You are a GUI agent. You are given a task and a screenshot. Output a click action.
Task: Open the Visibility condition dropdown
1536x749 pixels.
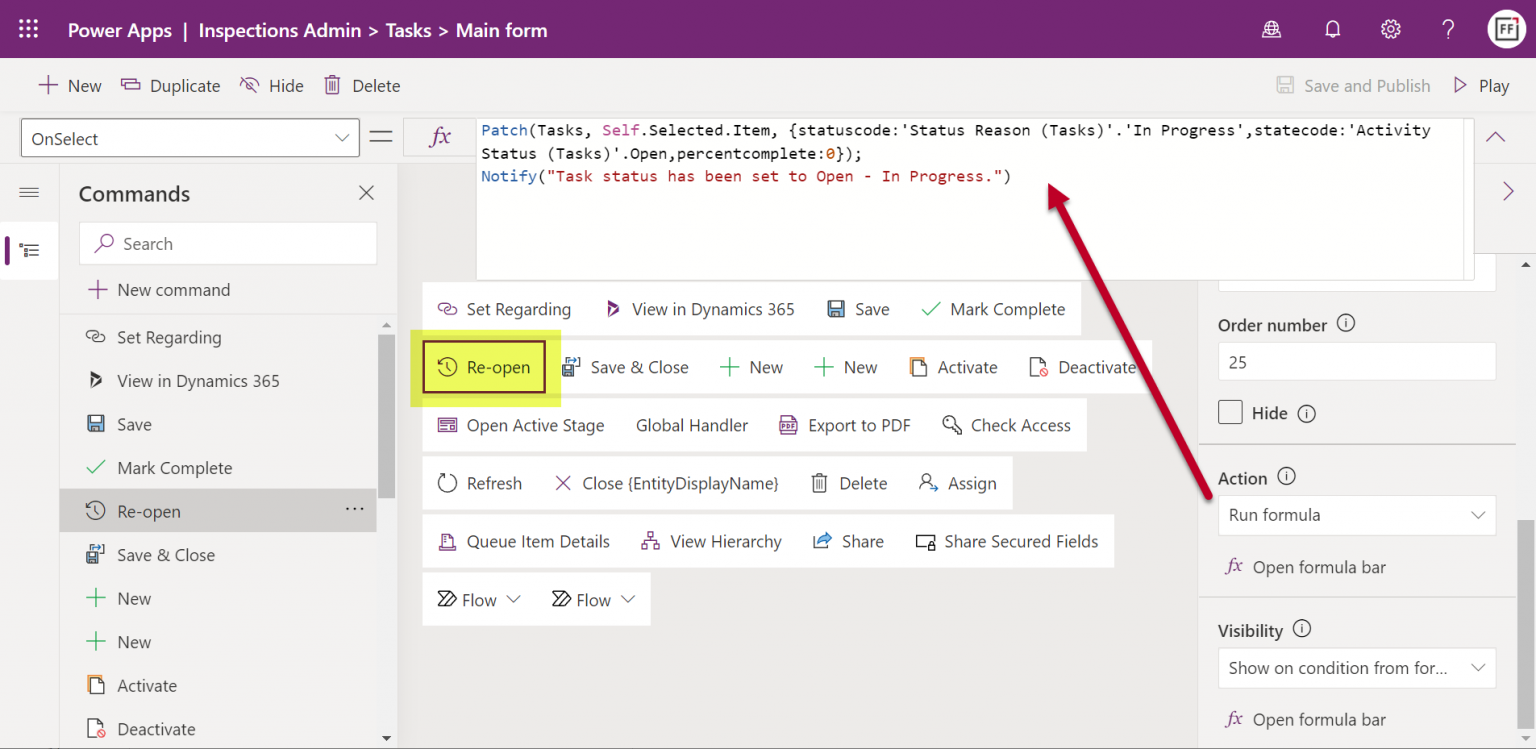pos(1356,668)
